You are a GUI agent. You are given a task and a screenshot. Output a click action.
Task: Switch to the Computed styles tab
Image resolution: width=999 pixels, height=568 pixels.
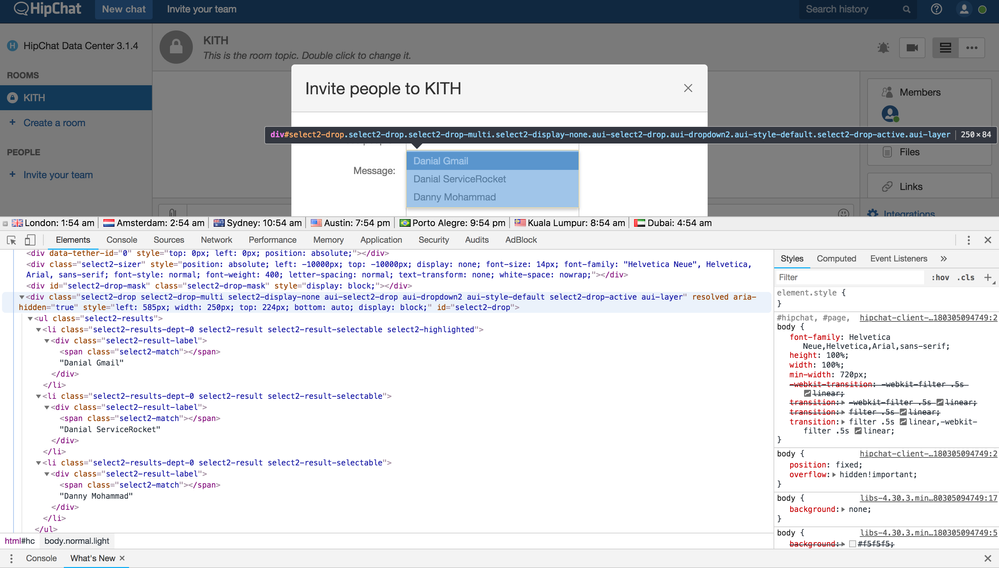click(837, 259)
